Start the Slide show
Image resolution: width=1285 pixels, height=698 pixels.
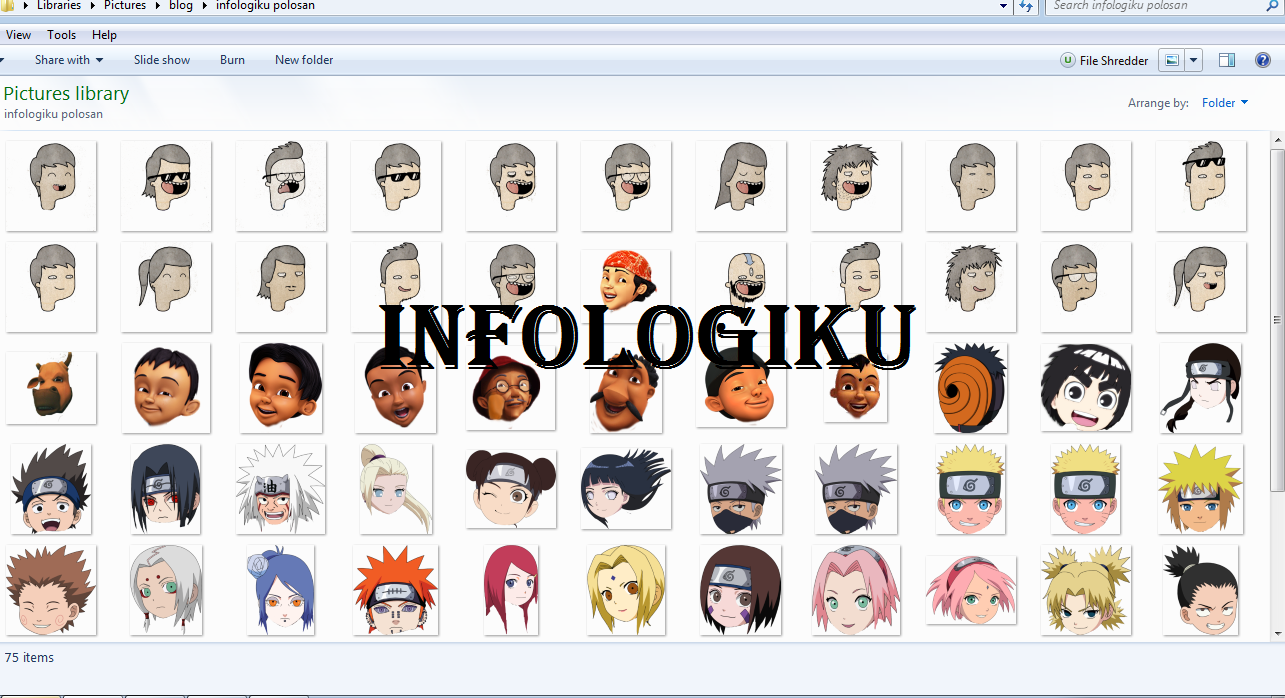pyautogui.click(x=162, y=60)
